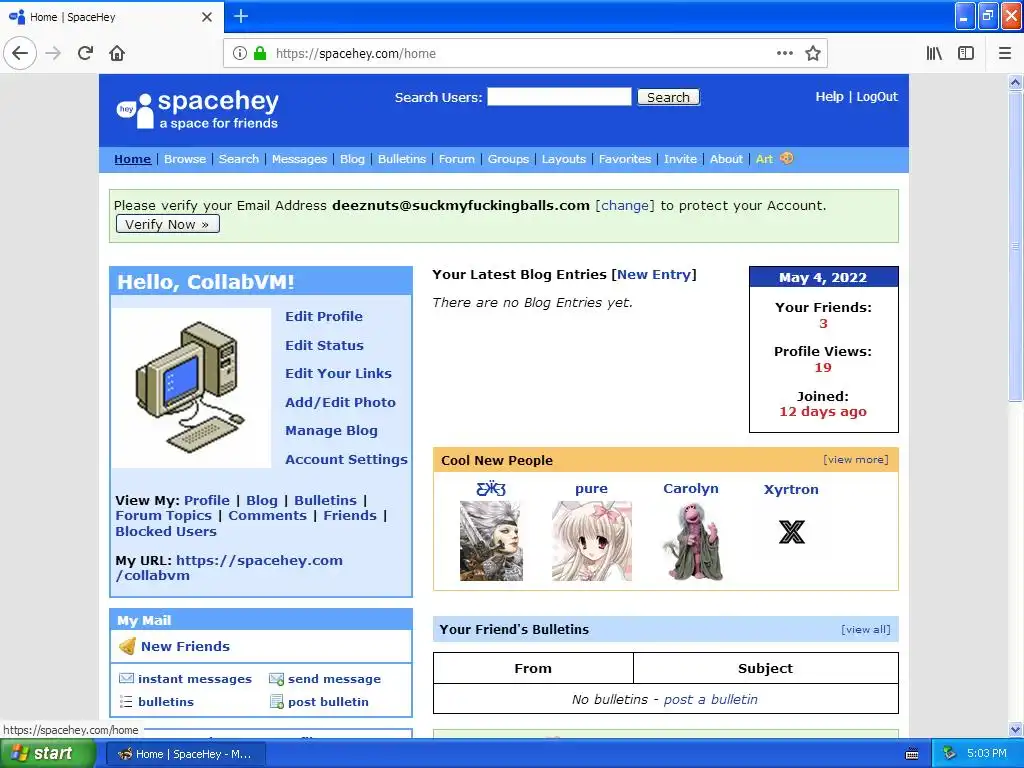Click the Art palette icon in navigation

[x=786, y=158]
